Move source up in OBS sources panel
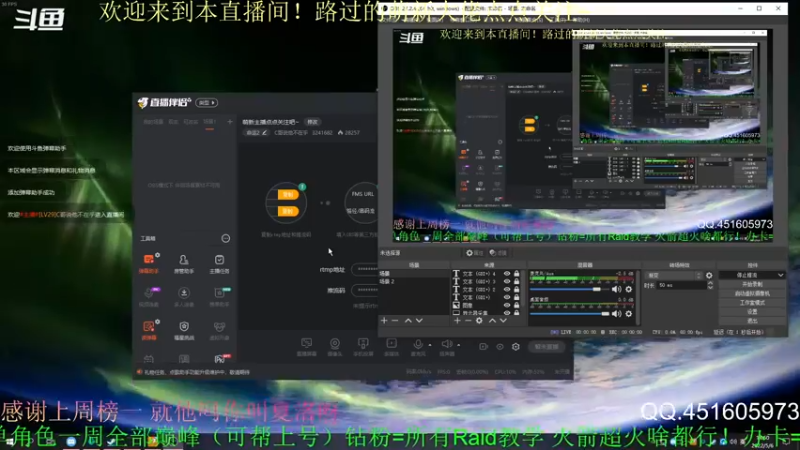Screen dimensions: 800x450 coord(492,320)
